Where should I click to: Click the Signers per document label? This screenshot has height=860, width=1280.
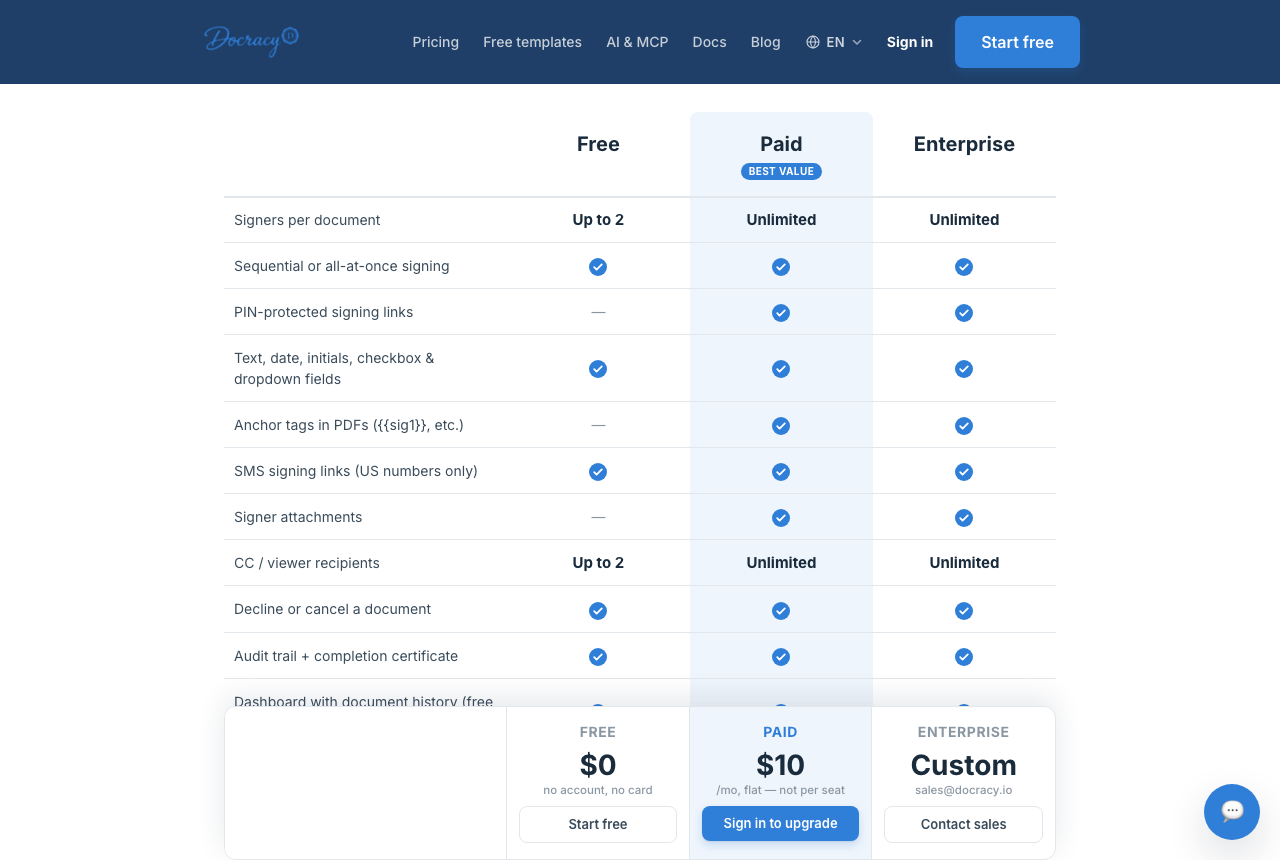point(307,220)
